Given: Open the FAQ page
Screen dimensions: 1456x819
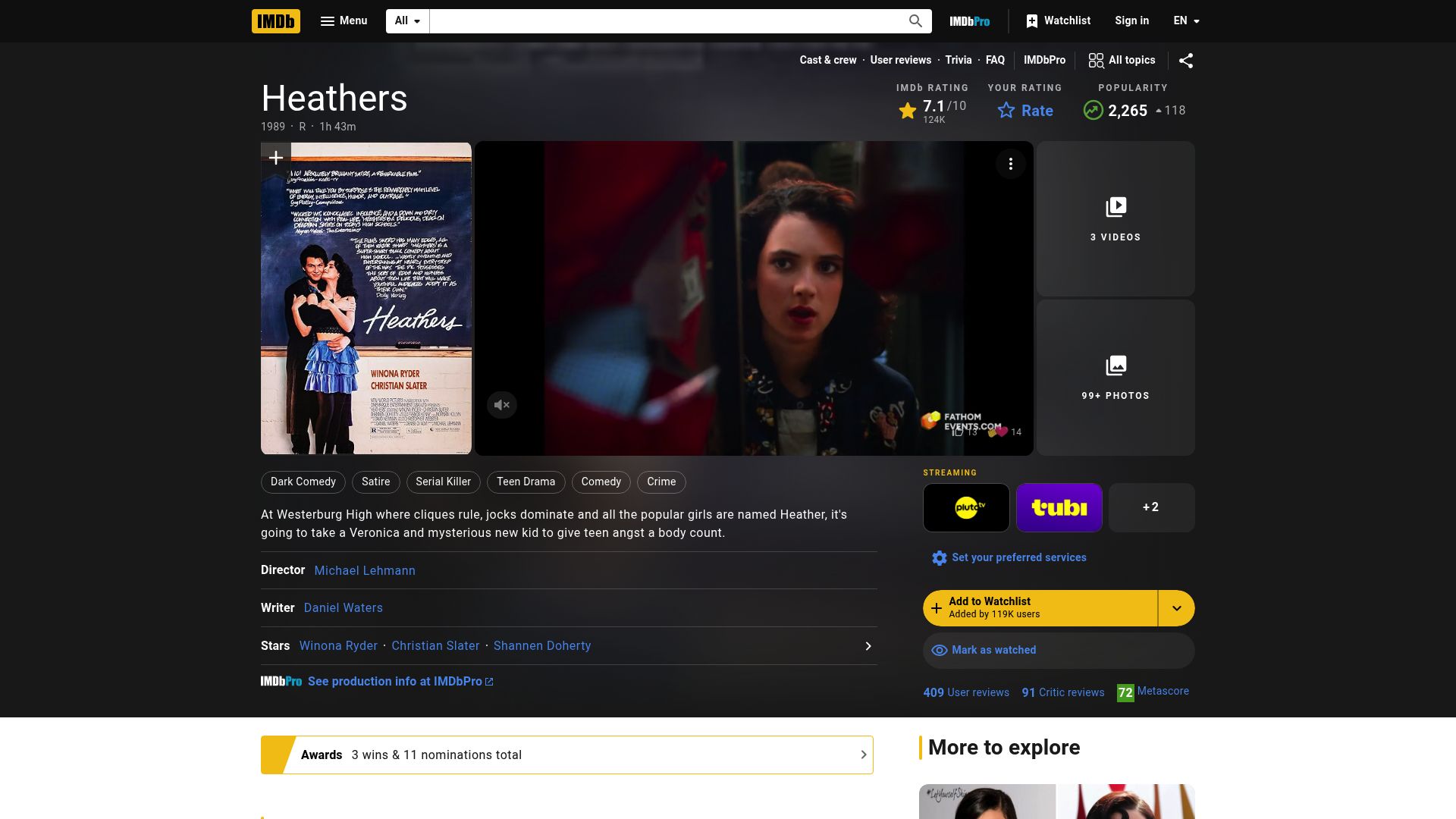Looking at the screenshot, I should pyautogui.click(x=995, y=61).
